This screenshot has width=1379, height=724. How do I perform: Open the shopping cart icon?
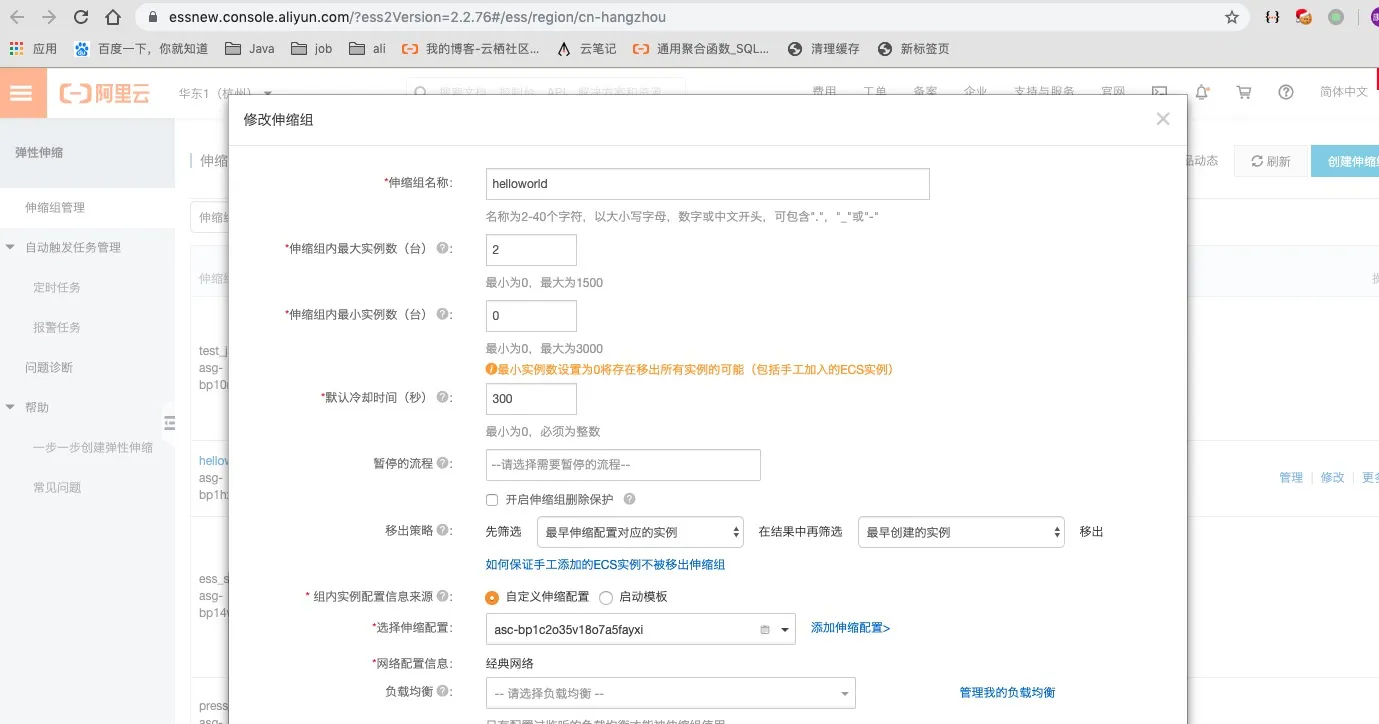[1244, 92]
